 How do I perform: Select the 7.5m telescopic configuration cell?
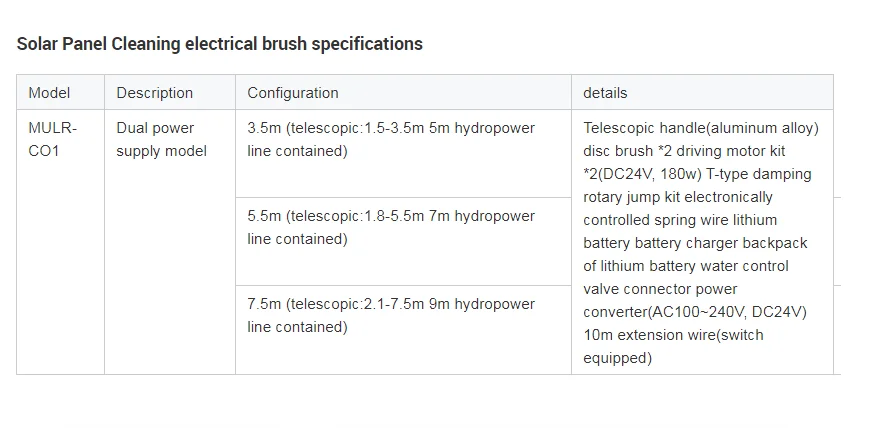click(403, 329)
